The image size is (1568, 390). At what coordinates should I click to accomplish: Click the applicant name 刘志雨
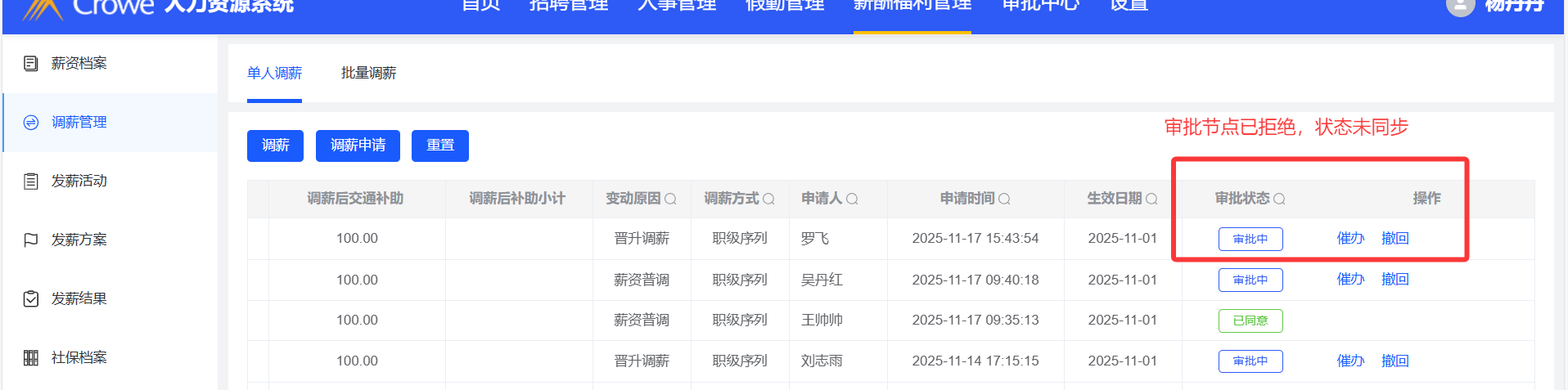(x=822, y=361)
